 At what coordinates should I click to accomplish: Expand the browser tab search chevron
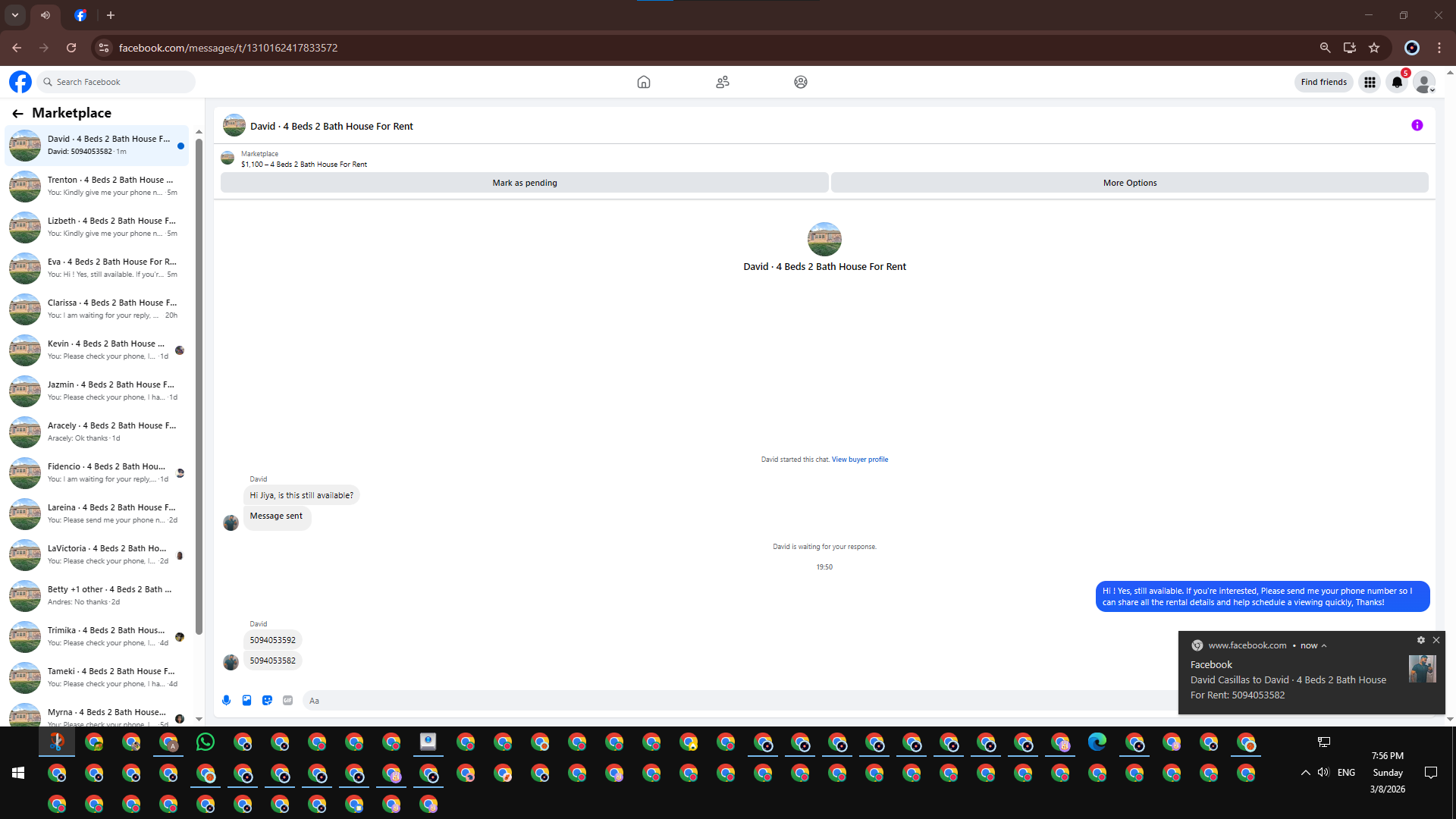point(15,15)
